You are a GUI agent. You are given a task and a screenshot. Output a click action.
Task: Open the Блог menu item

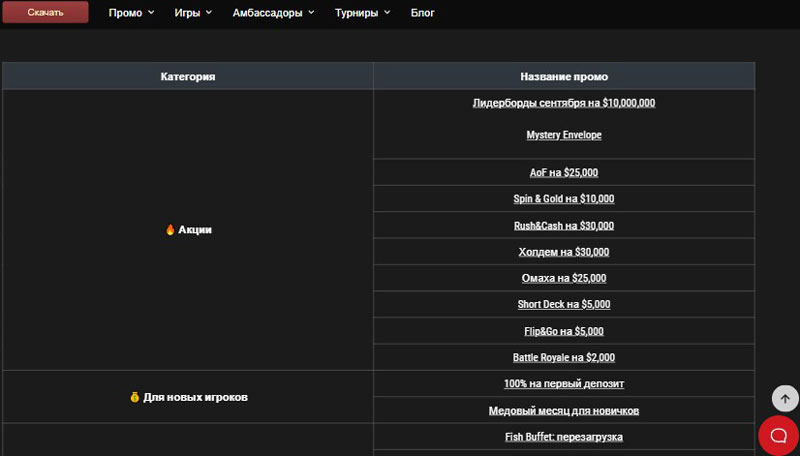pos(423,13)
